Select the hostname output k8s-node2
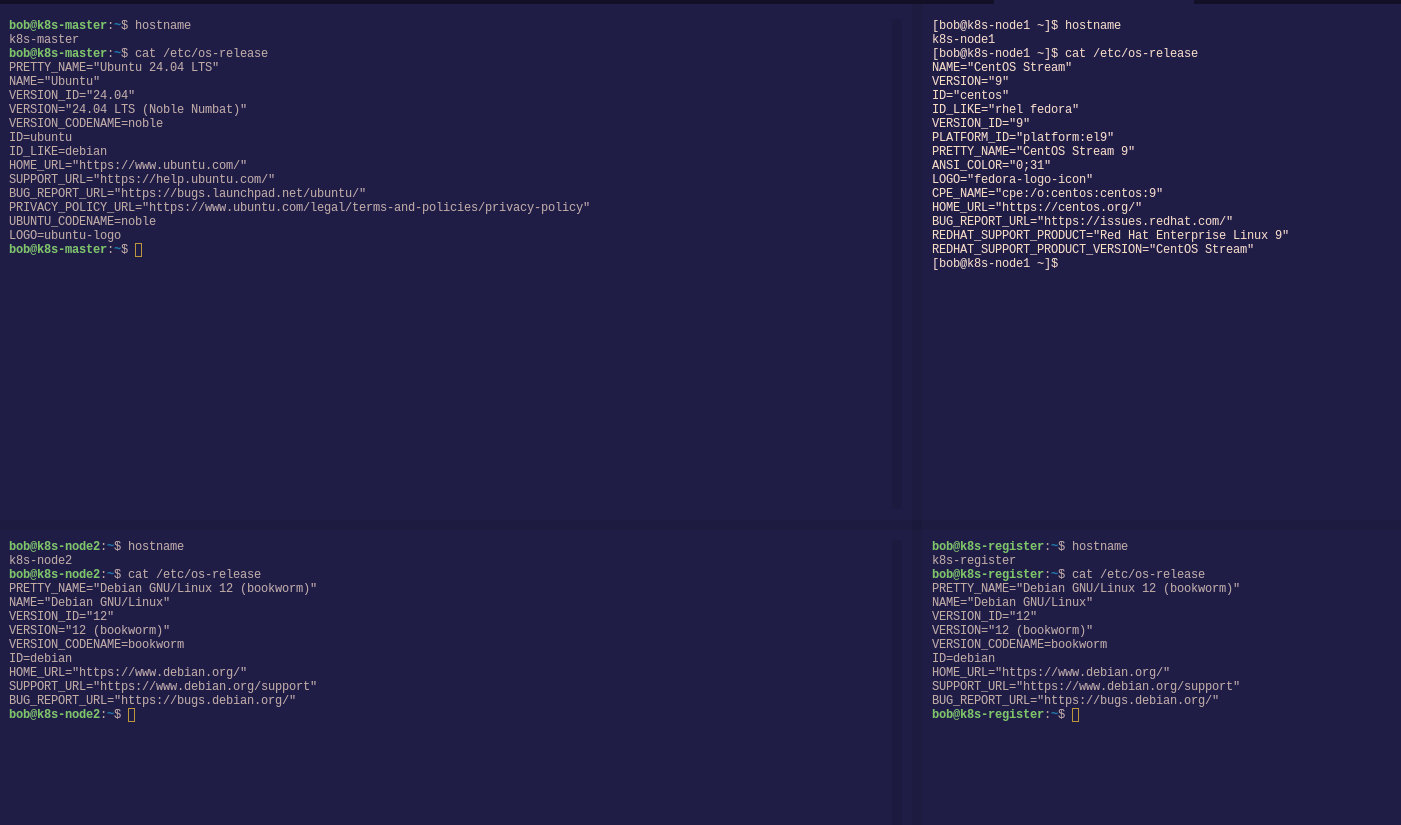 tap(40, 560)
